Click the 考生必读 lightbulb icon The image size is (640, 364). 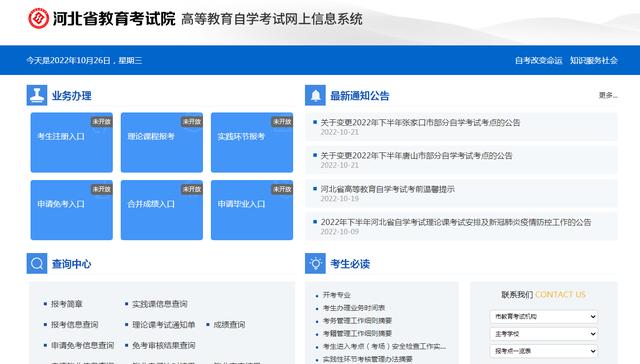point(315,263)
